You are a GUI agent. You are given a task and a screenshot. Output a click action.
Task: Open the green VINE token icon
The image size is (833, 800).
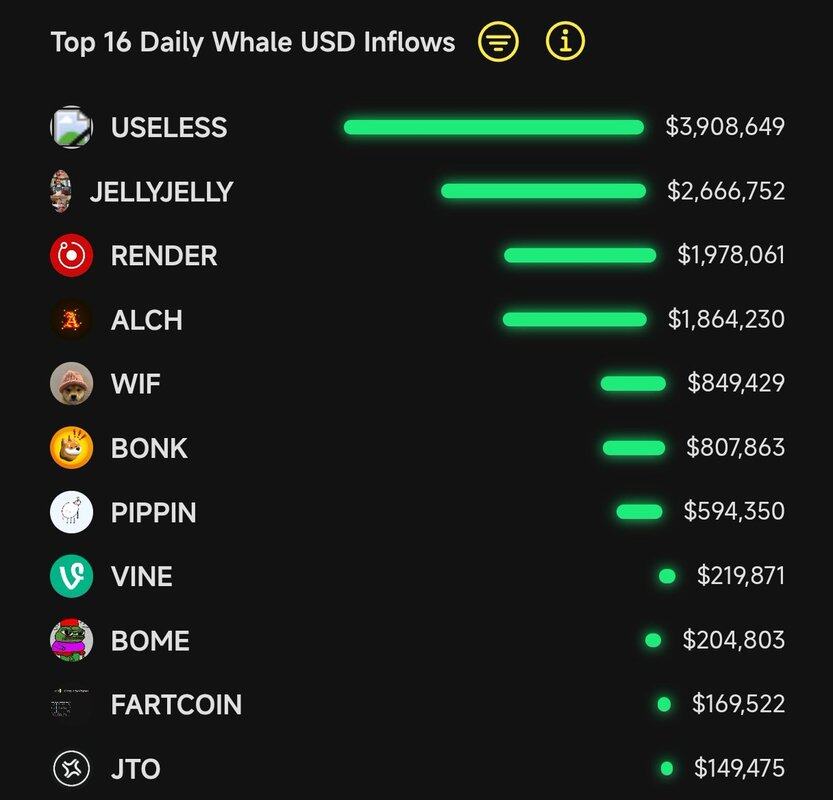[71, 576]
